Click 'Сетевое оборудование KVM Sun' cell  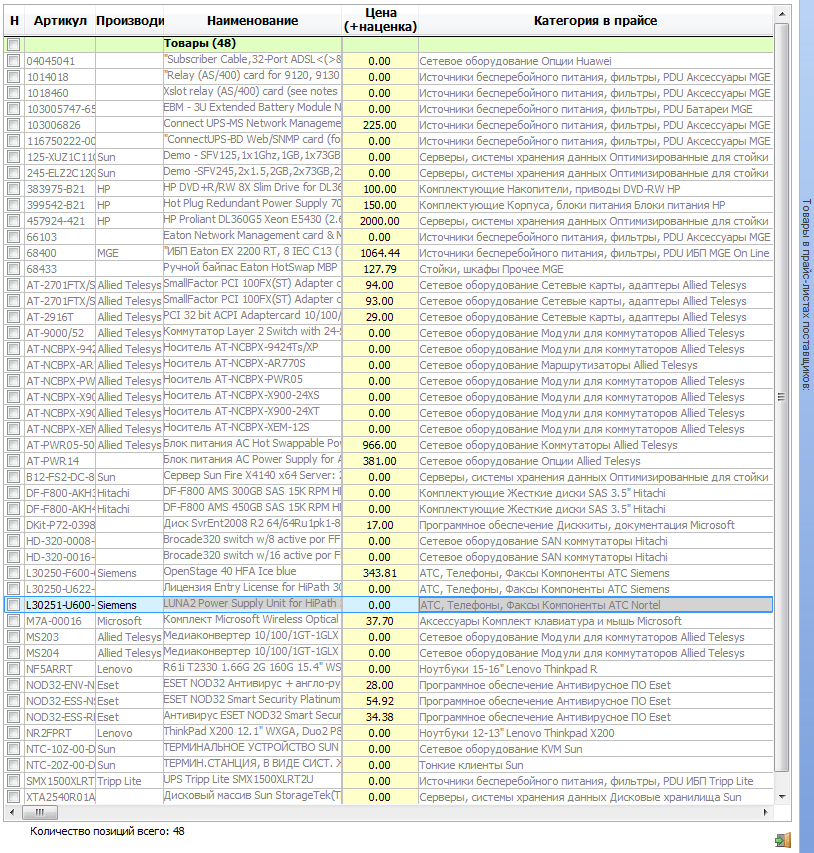click(595, 749)
